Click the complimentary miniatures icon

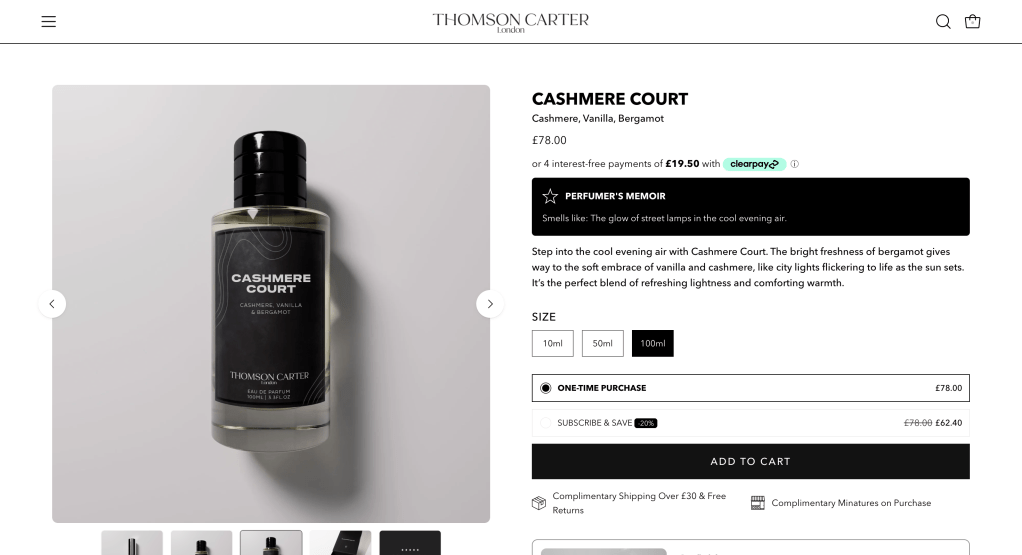tap(757, 503)
